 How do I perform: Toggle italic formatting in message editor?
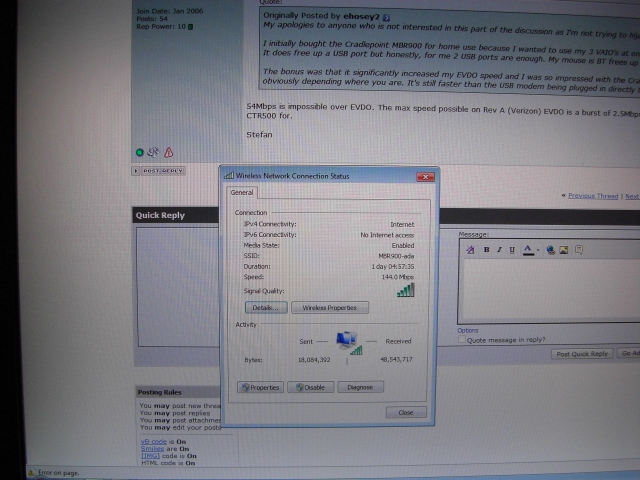(499, 249)
